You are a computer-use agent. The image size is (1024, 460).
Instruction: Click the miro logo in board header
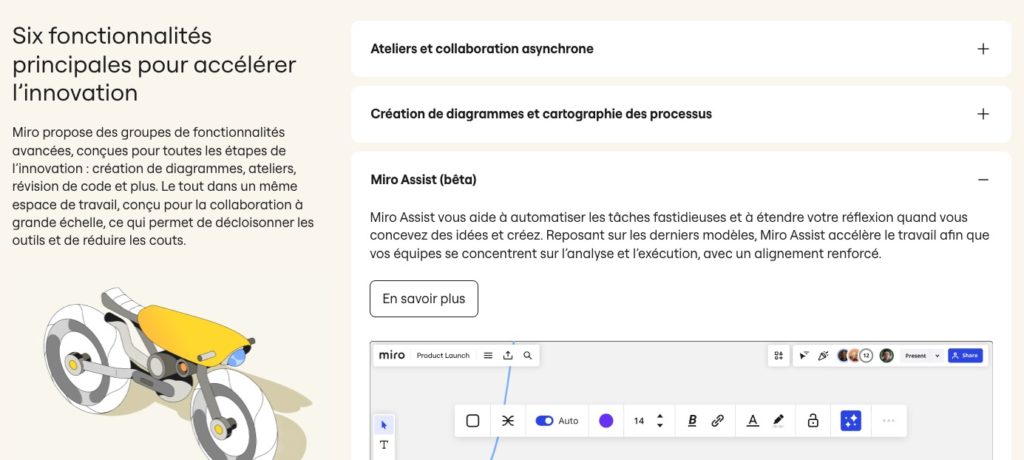point(392,355)
